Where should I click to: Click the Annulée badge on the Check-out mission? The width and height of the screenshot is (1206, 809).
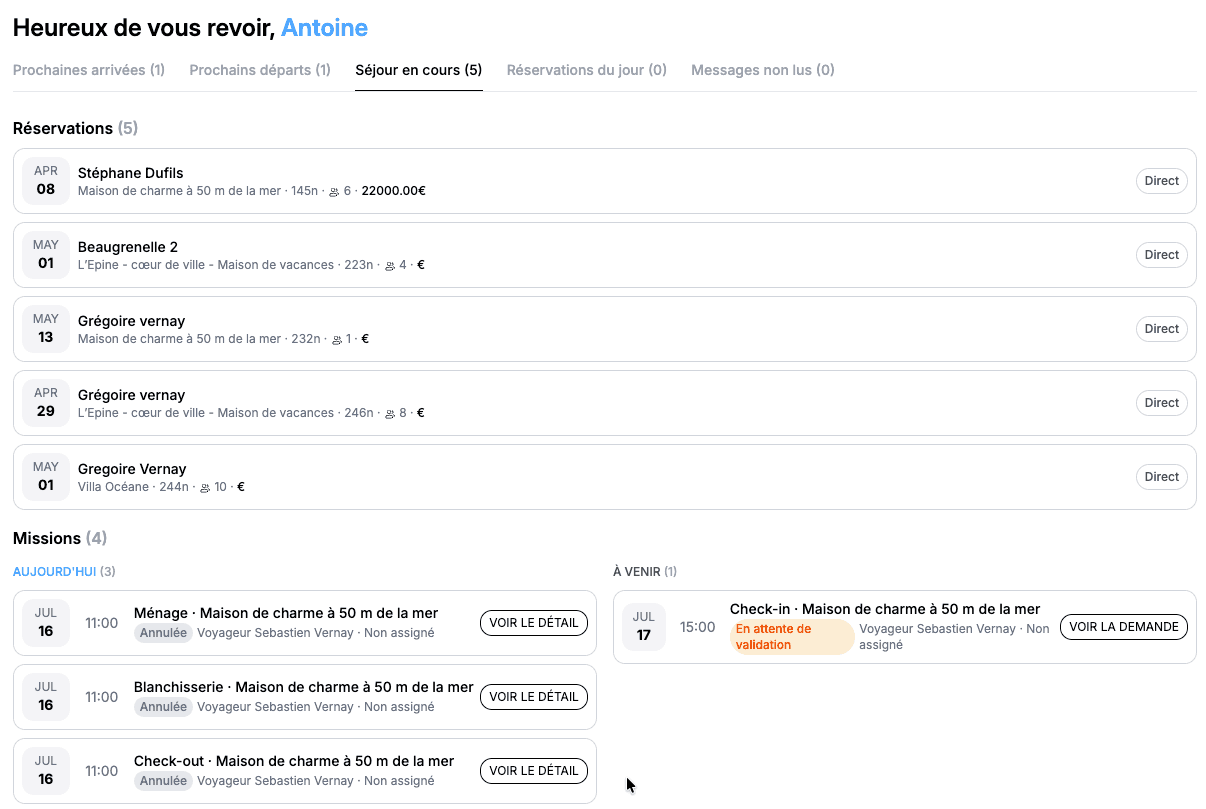pyautogui.click(x=163, y=781)
